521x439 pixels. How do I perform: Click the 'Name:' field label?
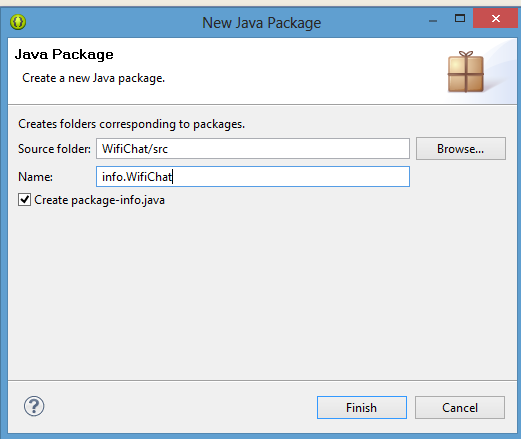click(x=35, y=177)
